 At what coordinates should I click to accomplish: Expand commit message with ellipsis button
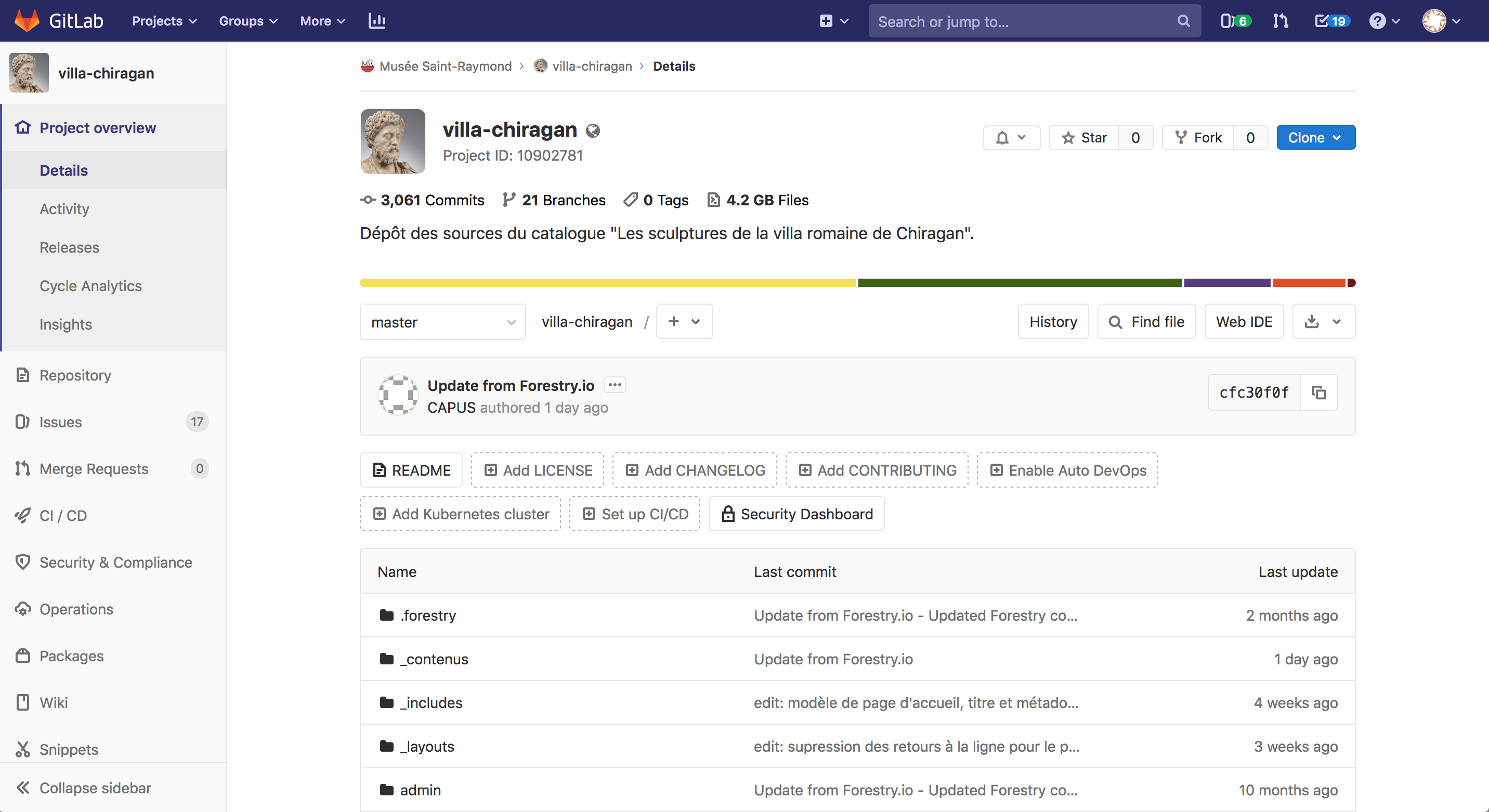tap(615, 385)
